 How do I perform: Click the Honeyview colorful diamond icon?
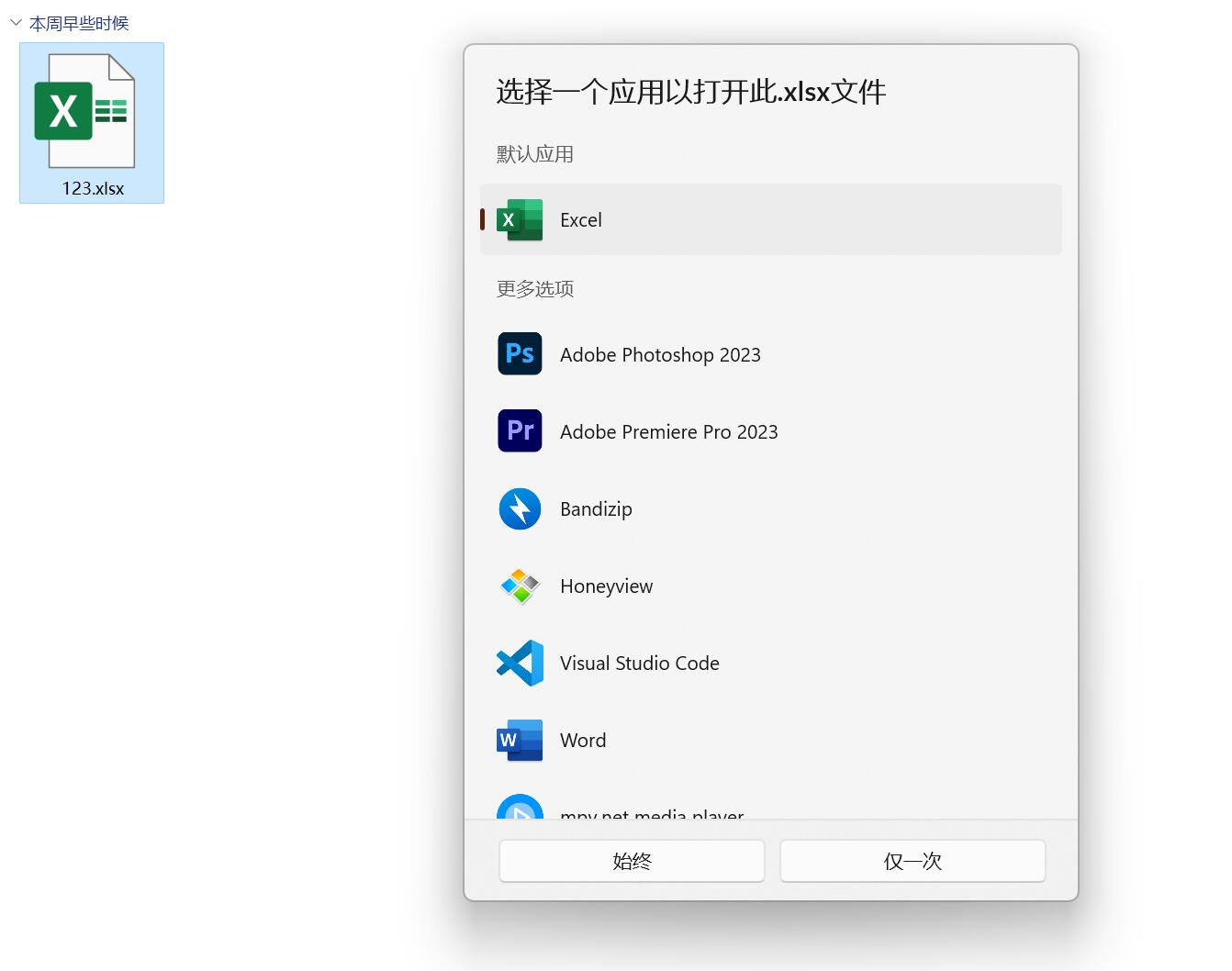tap(520, 586)
